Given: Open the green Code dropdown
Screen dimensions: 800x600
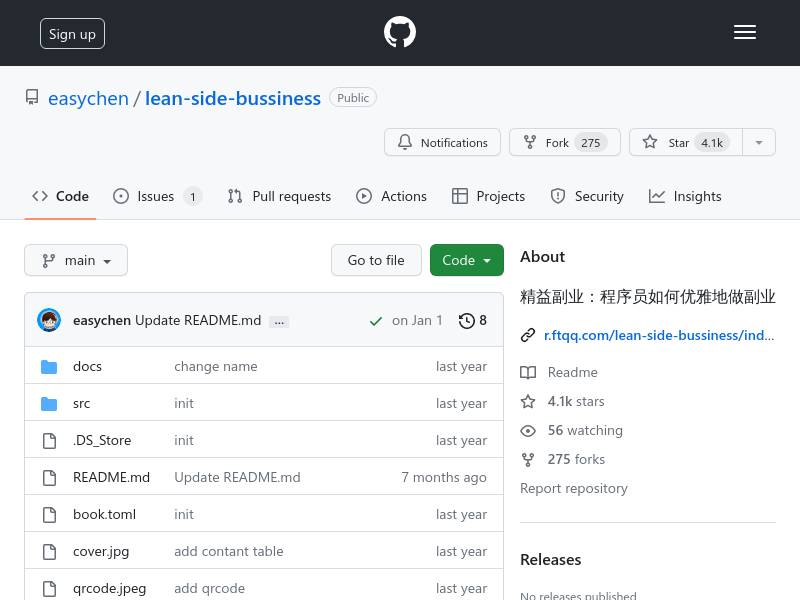Looking at the screenshot, I should (x=467, y=260).
